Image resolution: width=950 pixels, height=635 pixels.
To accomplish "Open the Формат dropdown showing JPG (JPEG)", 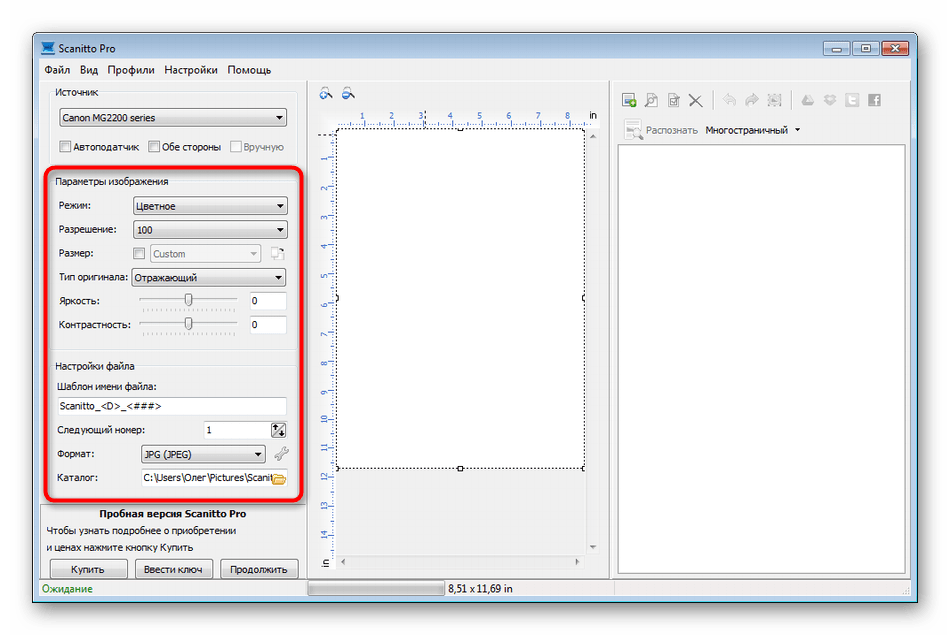I will pos(203,454).
